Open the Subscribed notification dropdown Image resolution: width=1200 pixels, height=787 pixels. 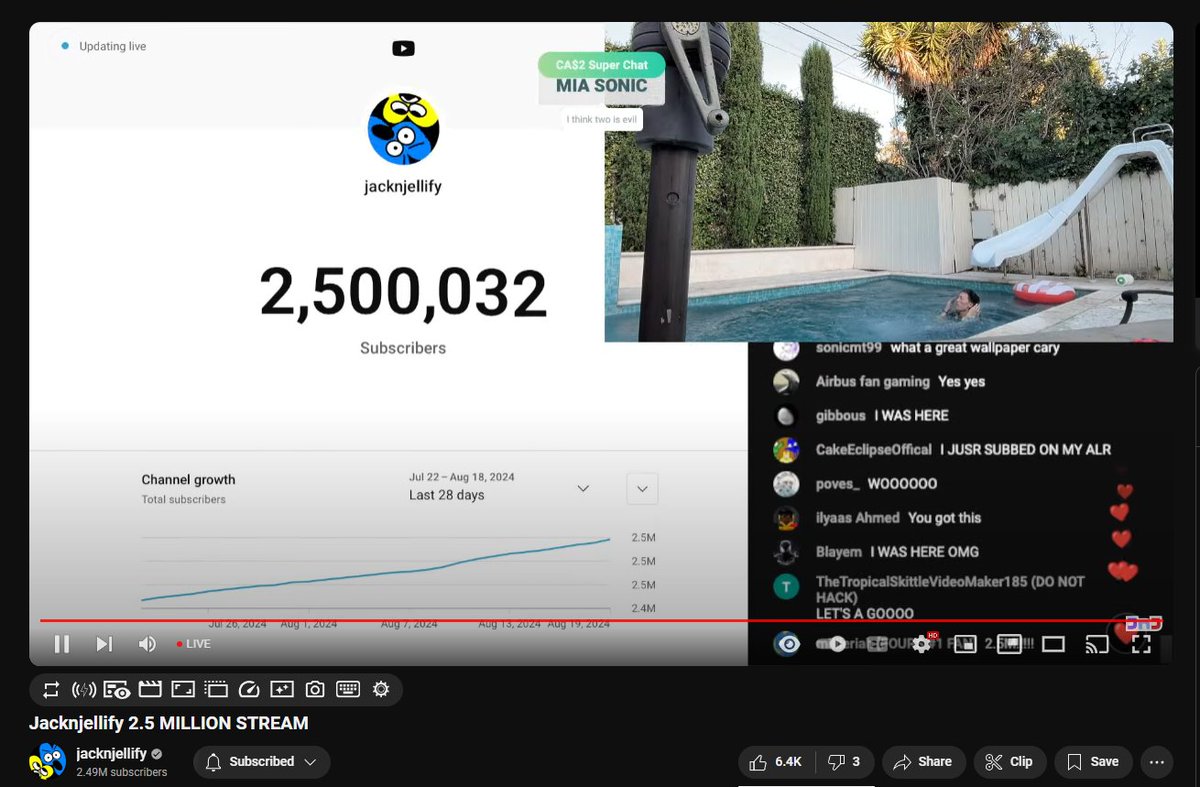pos(262,761)
